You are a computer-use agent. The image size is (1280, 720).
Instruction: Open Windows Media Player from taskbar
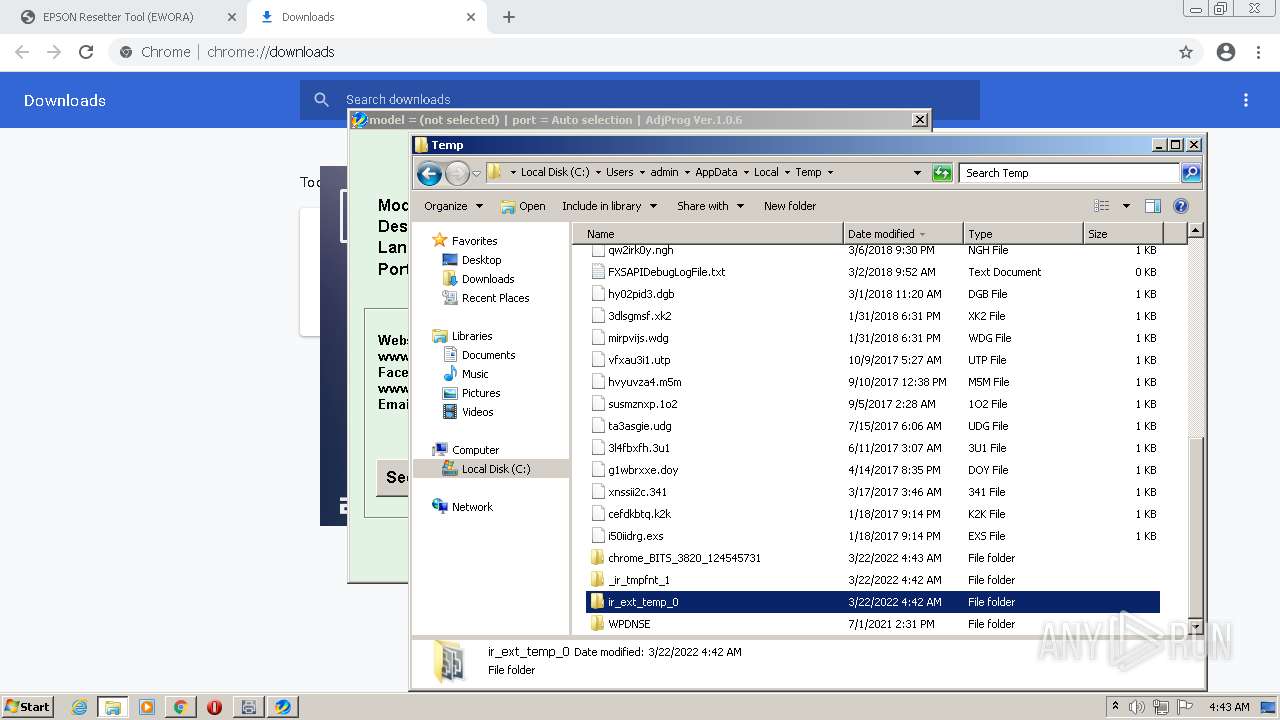point(147,707)
